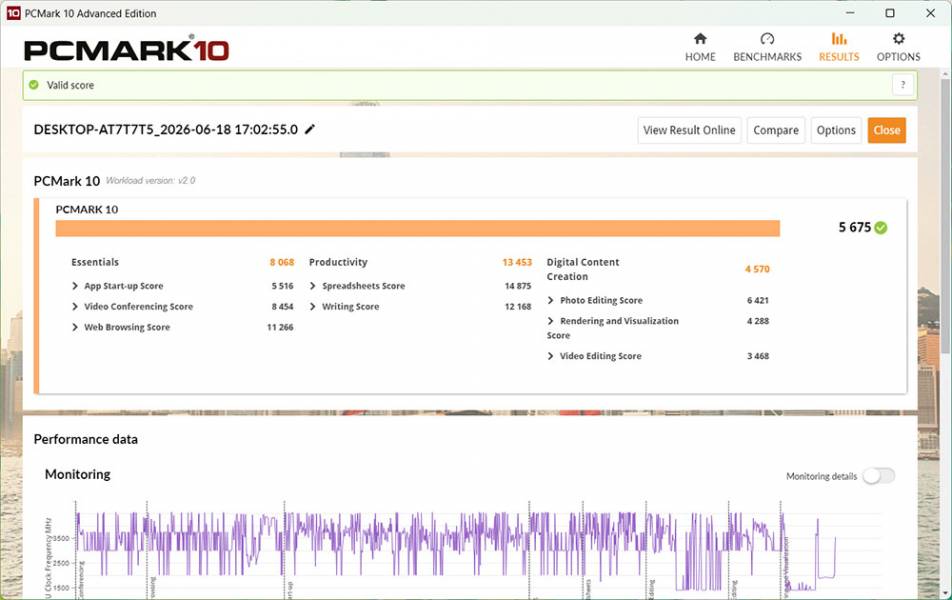The image size is (952, 600).
Task: Click the PCMark 10 app icon in title bar
Action: pyautogui.click(x=13, y=13)
